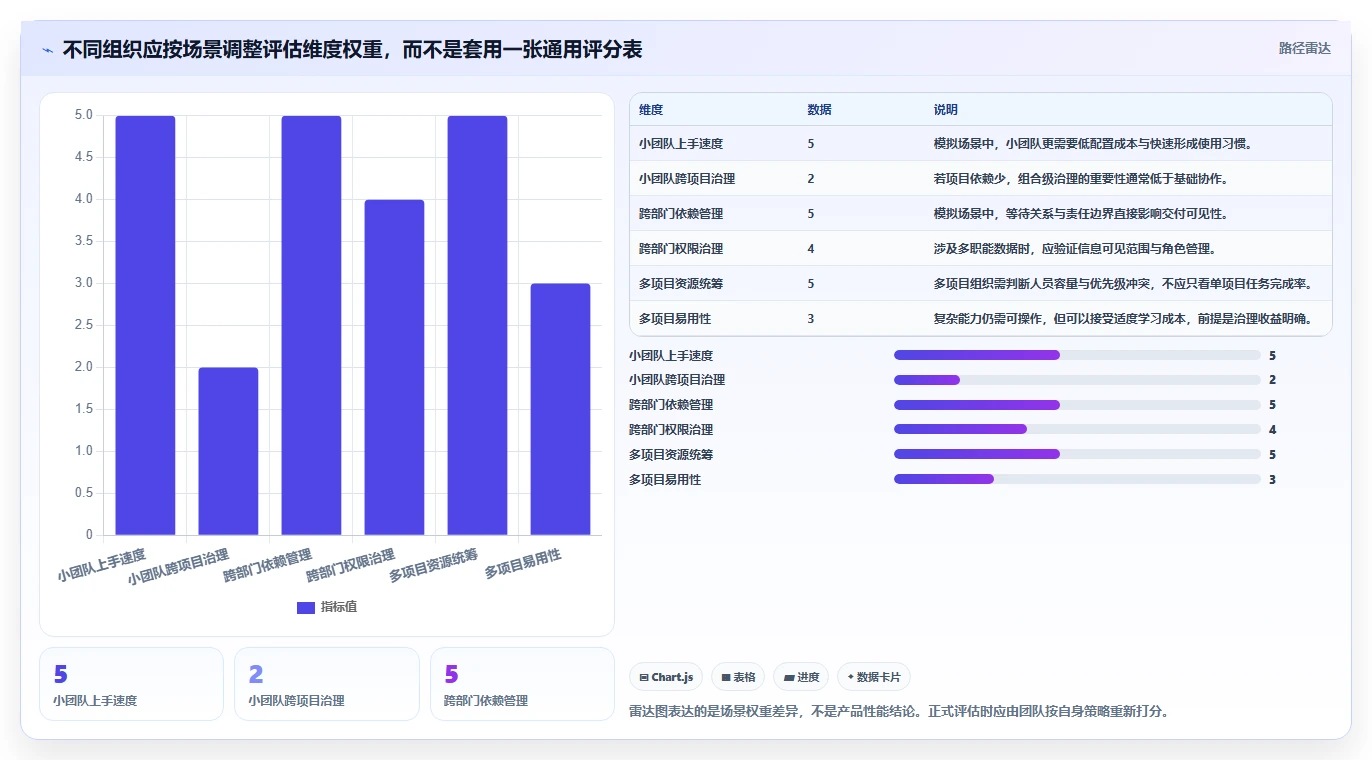Click the 跨部门依赖管理 bar in chart
Image resolution: width=1372 pixels, height=760 pixels.
click(311, 325)
